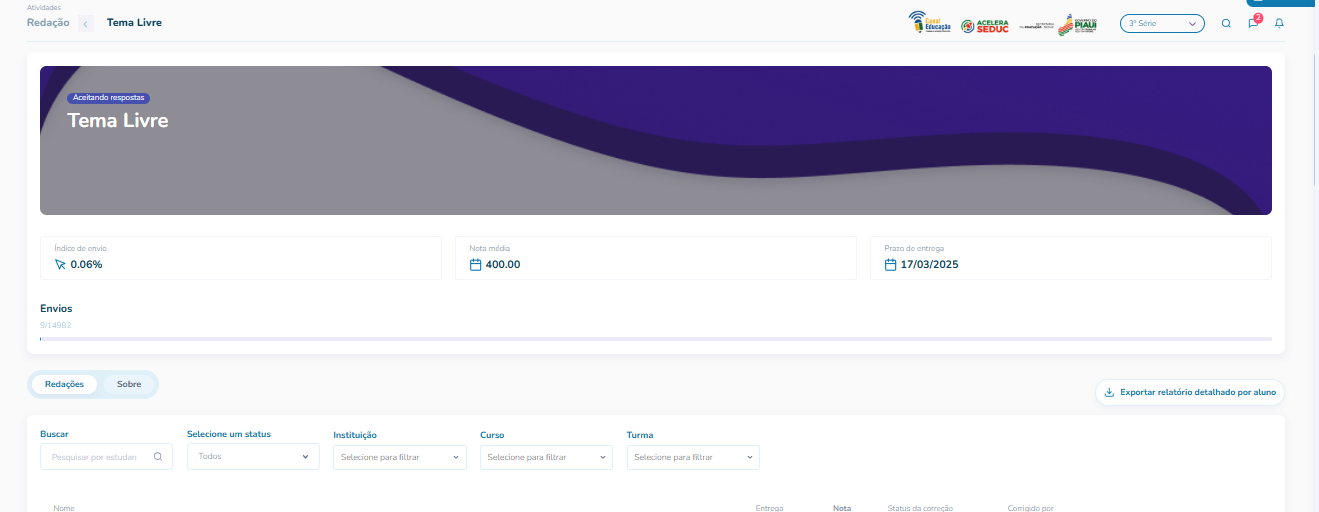Click the back arrow beside Redação

[x=86, y=23]
